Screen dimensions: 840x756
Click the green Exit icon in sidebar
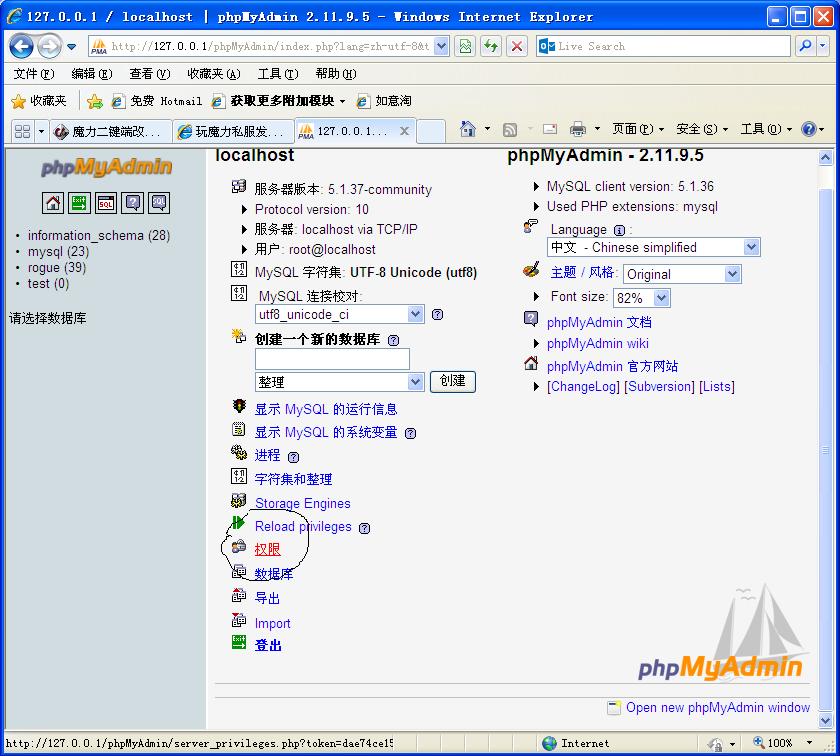click(79, 203)
